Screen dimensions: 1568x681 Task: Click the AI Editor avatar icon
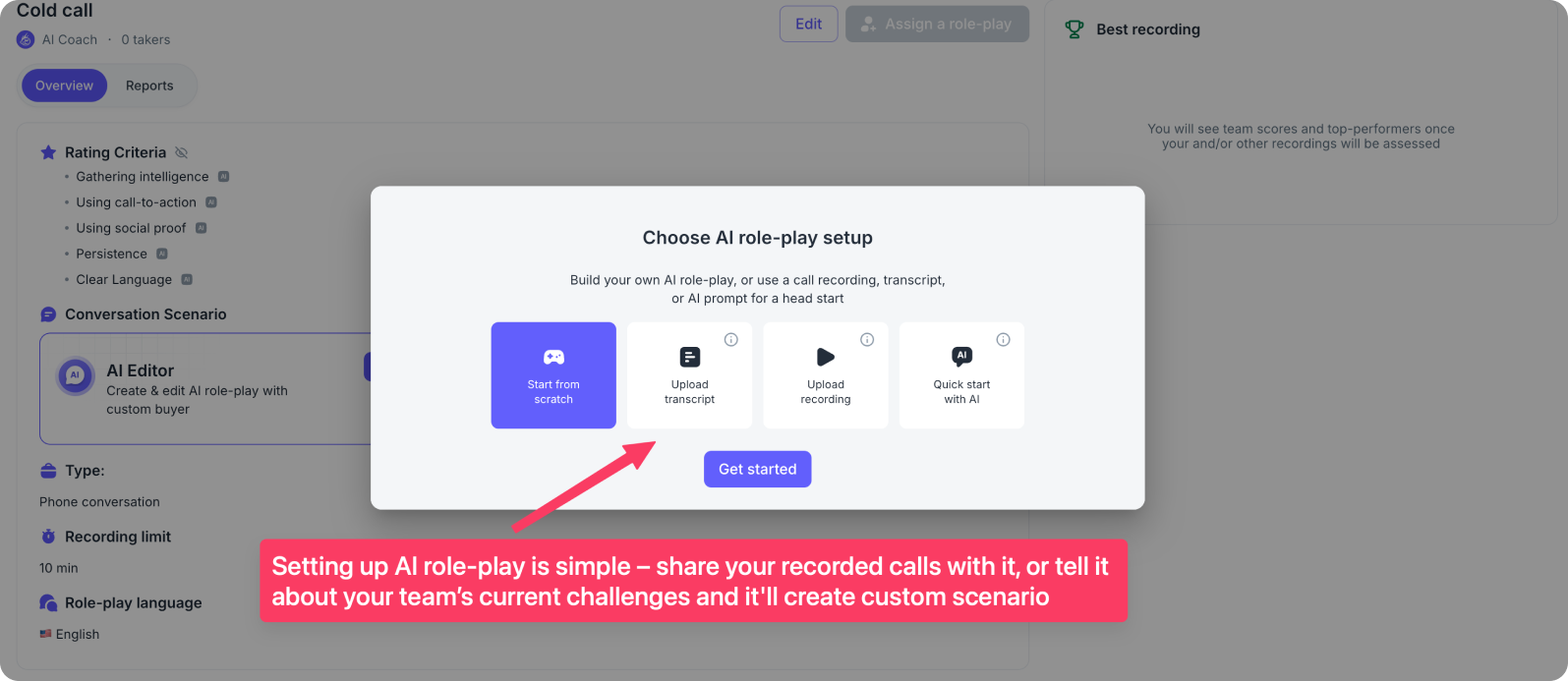pos(76,376)
